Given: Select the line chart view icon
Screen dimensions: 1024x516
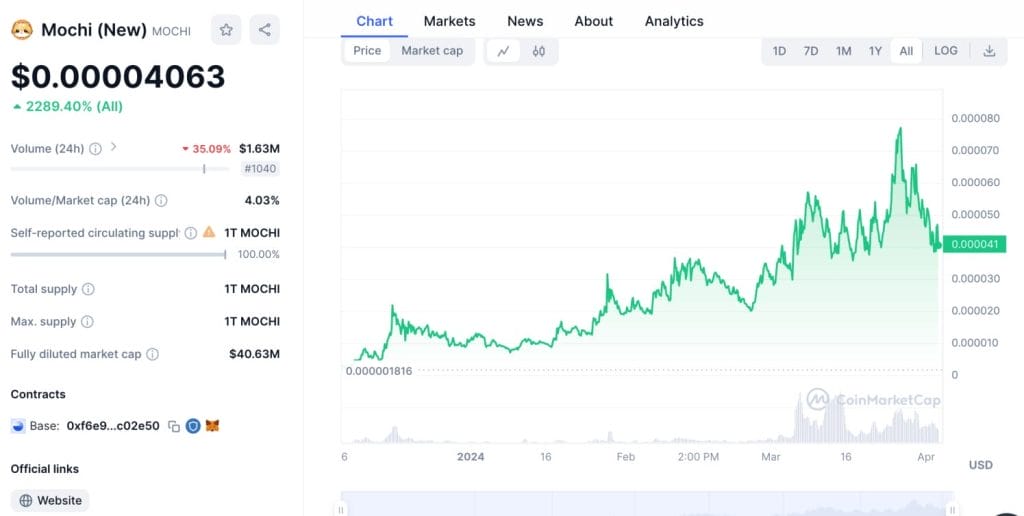Looking at the screenshot, I should point(503,51).
